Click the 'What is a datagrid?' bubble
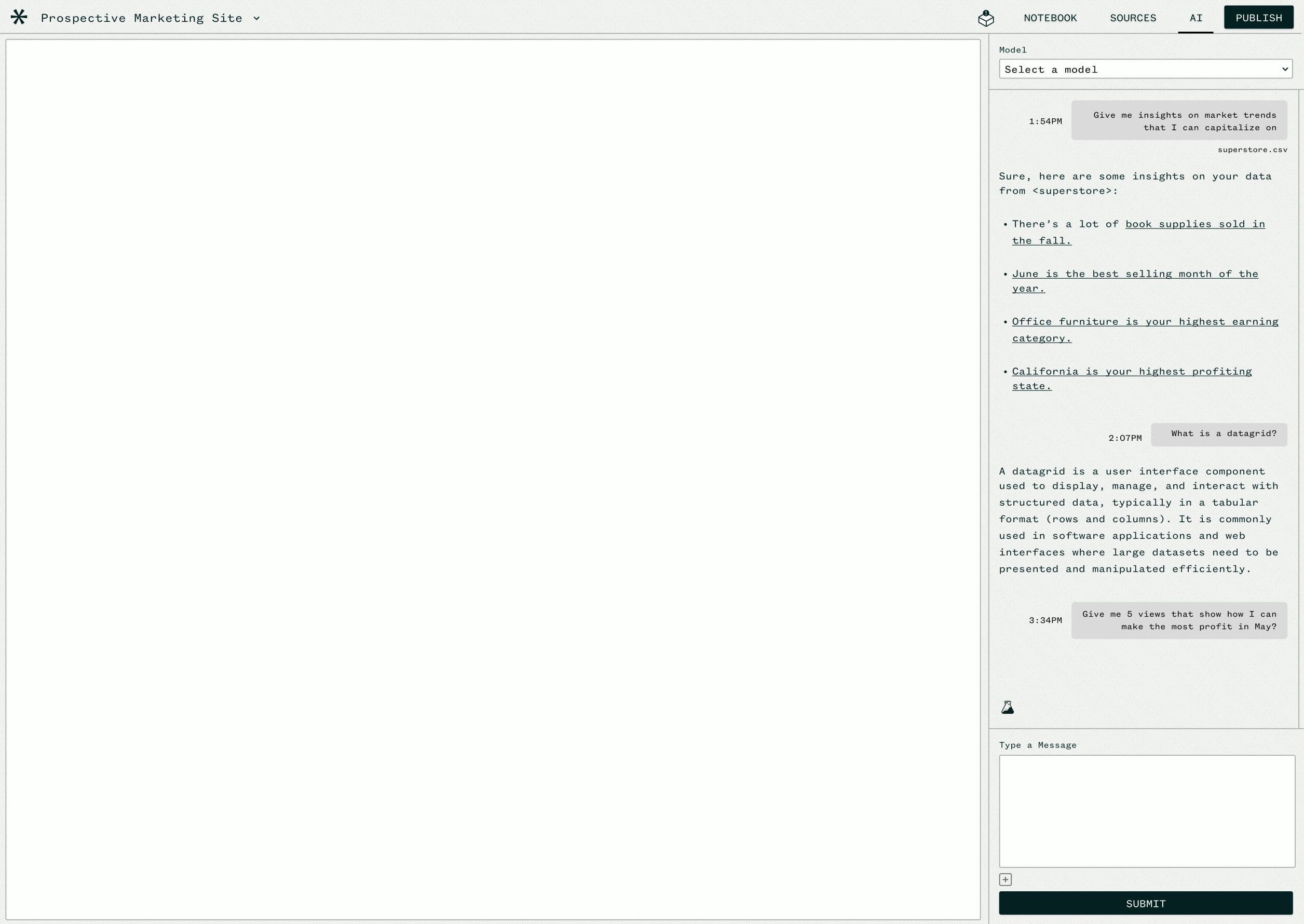 coord(1218,434)
